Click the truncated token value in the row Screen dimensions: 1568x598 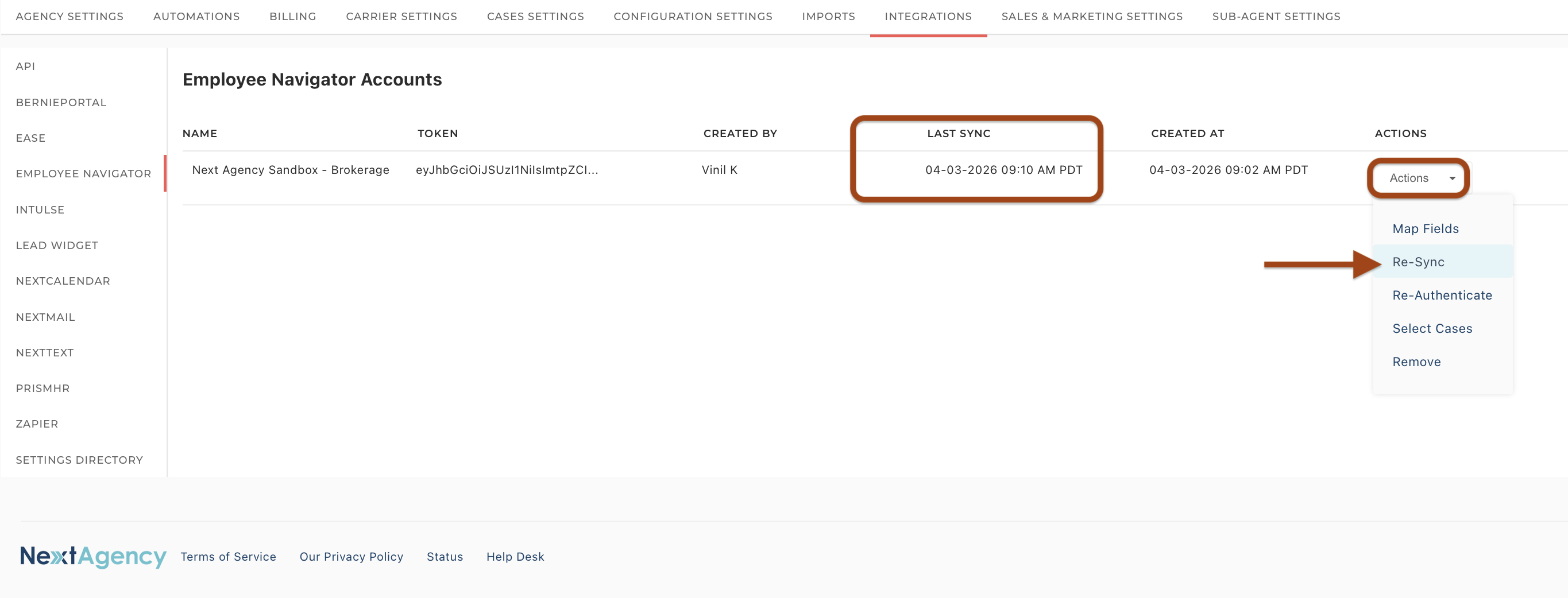507,170
